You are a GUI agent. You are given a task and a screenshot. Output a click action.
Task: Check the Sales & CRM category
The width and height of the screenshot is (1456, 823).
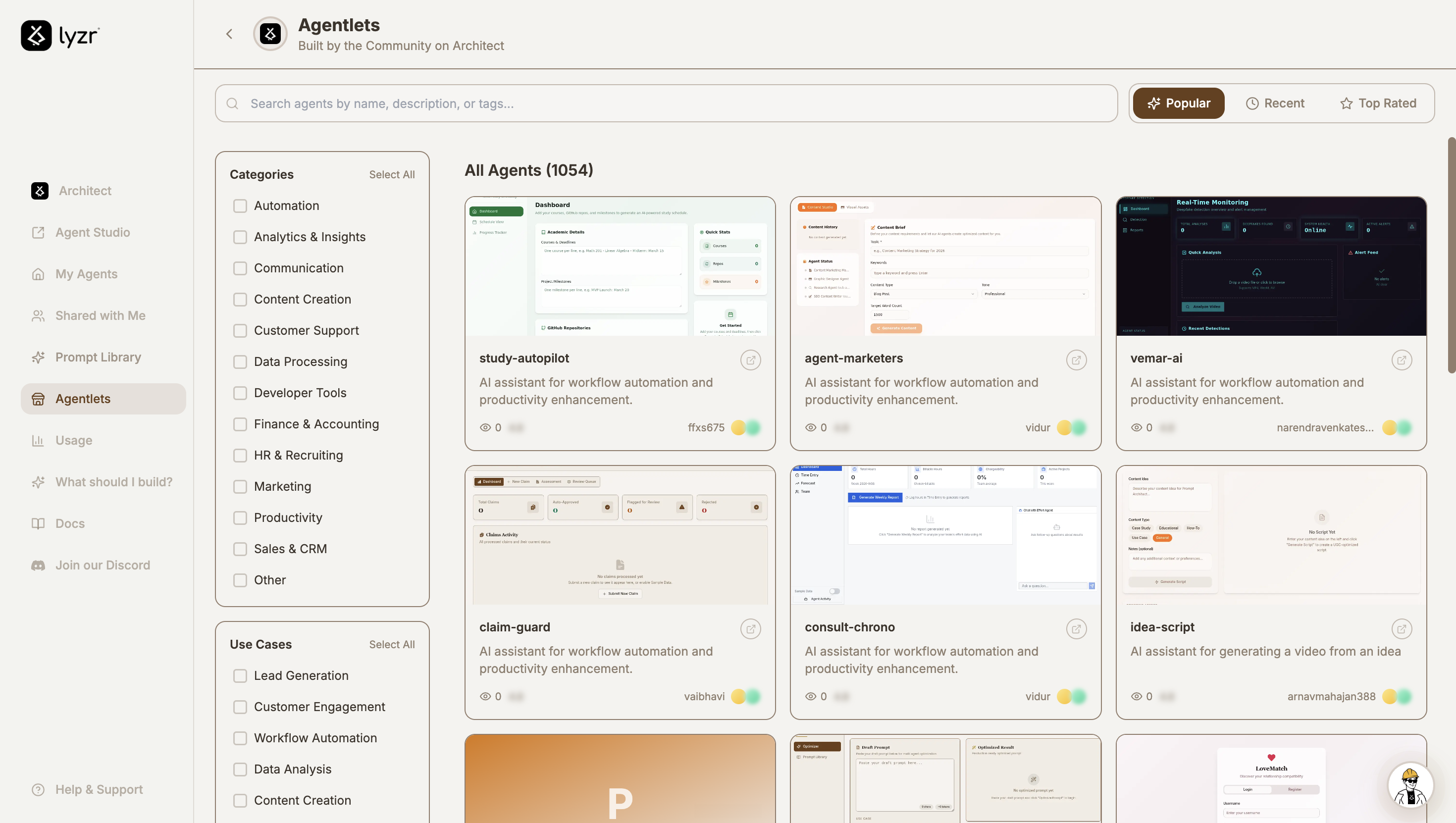(x=240, y=549)
